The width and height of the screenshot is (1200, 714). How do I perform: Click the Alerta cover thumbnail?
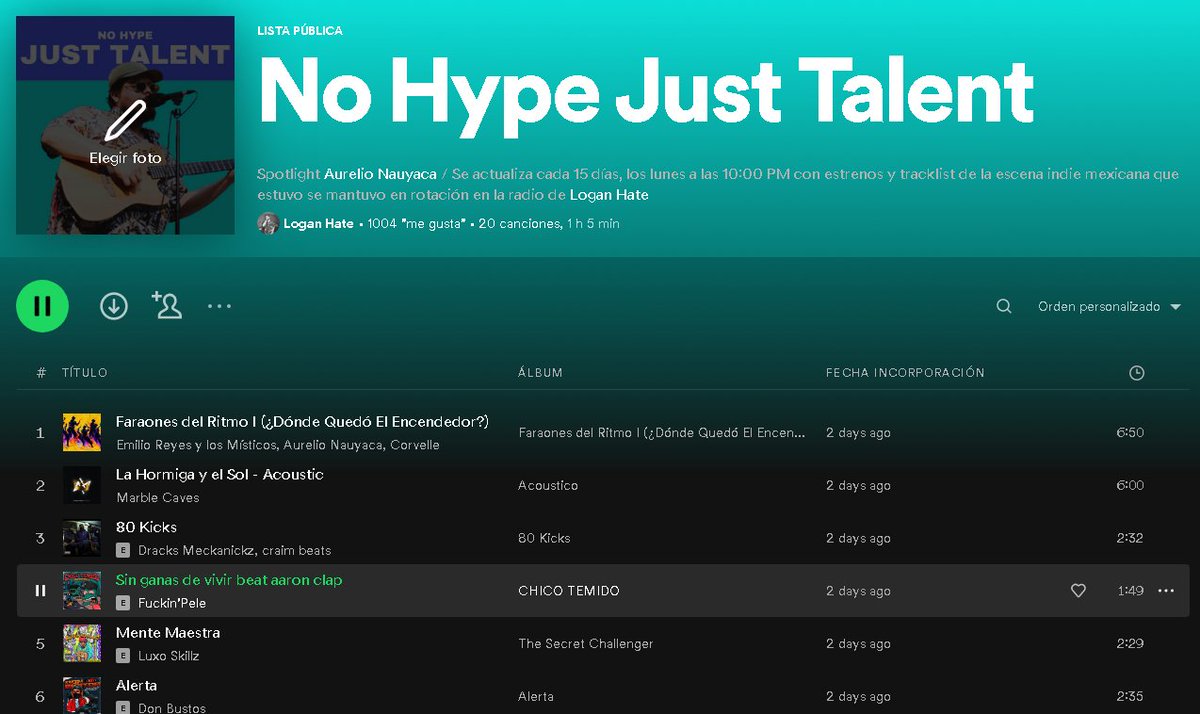tap(82, 695)
